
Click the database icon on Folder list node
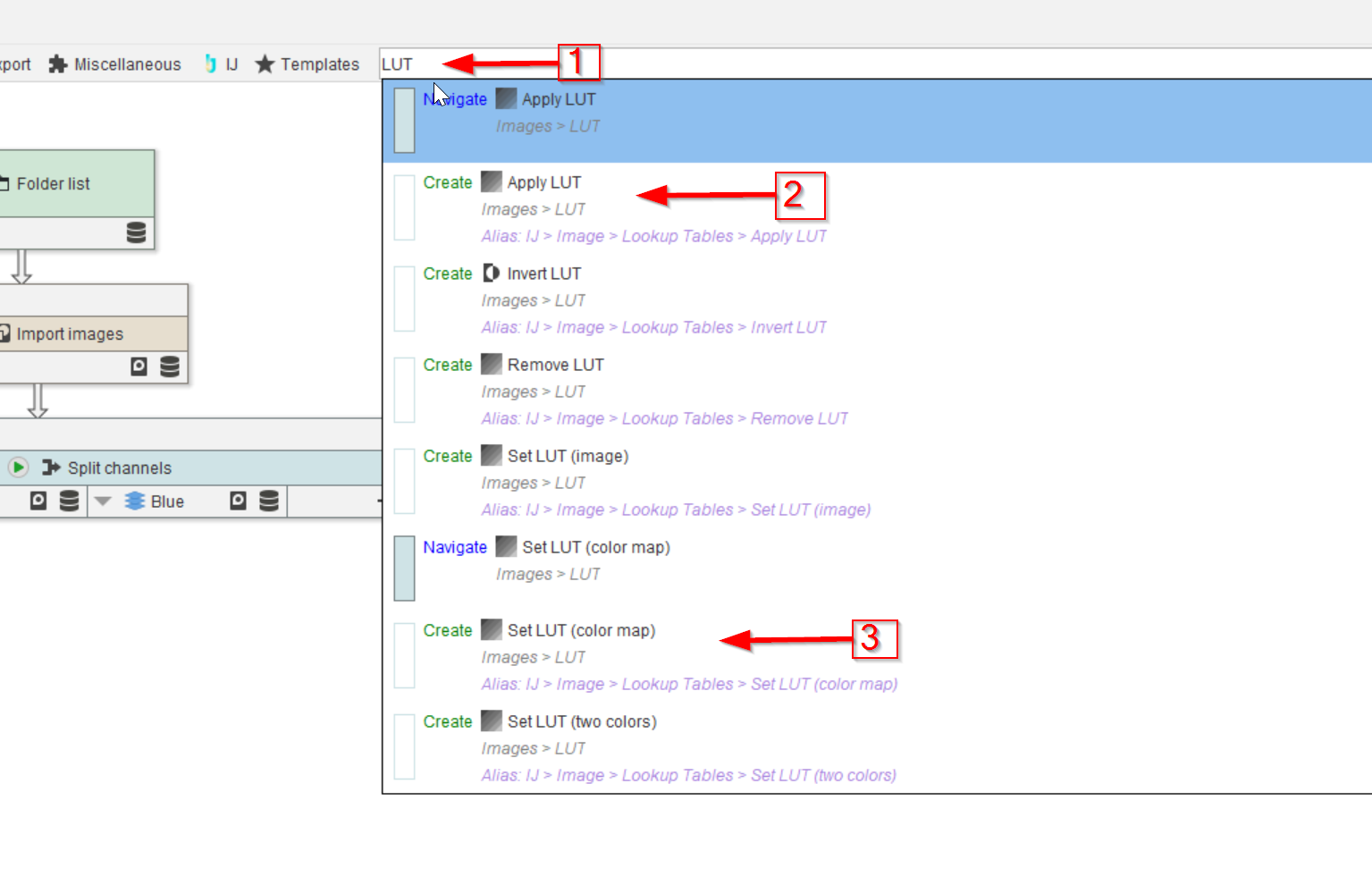click(136, 232)
